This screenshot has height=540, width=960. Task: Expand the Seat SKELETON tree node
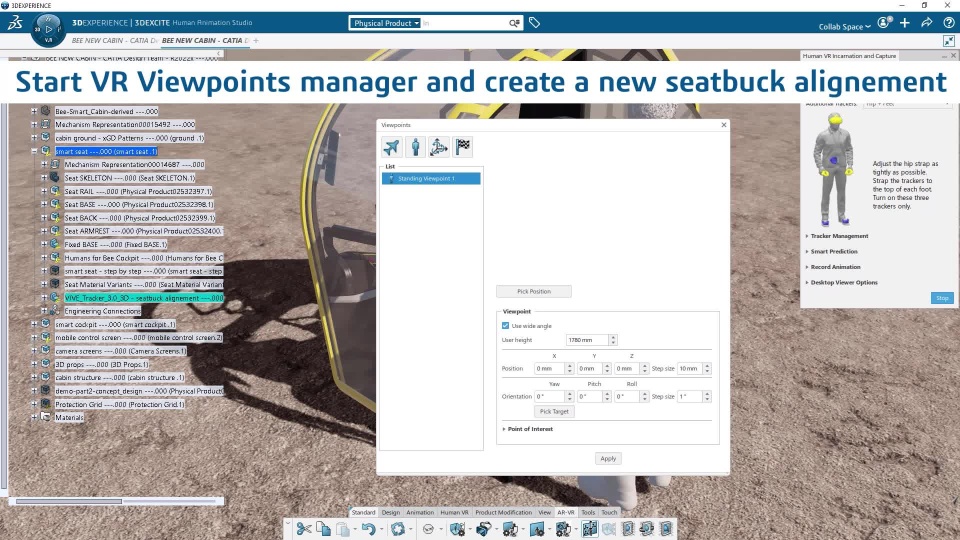click(x=44, y=178)
